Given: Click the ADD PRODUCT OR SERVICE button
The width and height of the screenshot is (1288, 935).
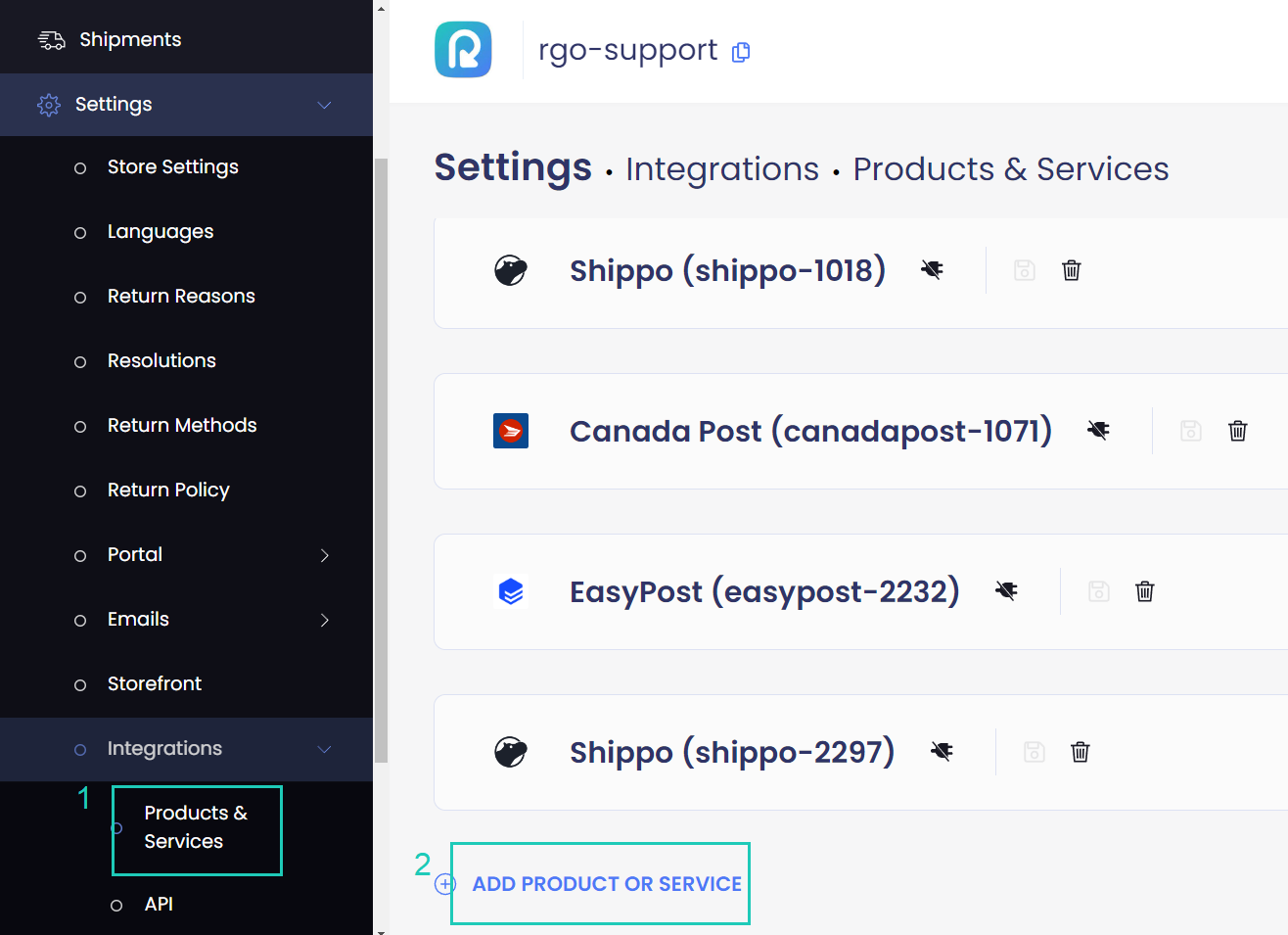Looking at the screenshot, I should (x=600, y=883).
